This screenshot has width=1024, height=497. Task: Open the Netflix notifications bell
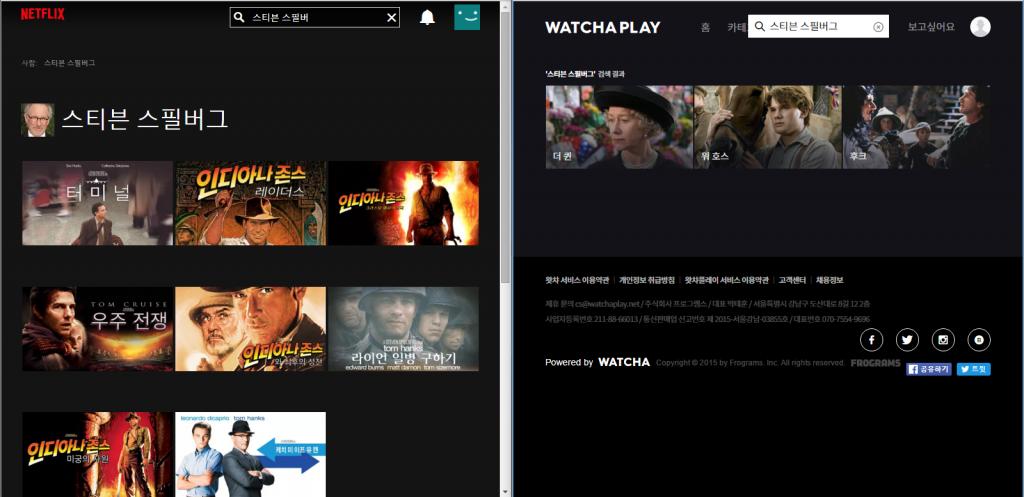[x=427, y=18]
